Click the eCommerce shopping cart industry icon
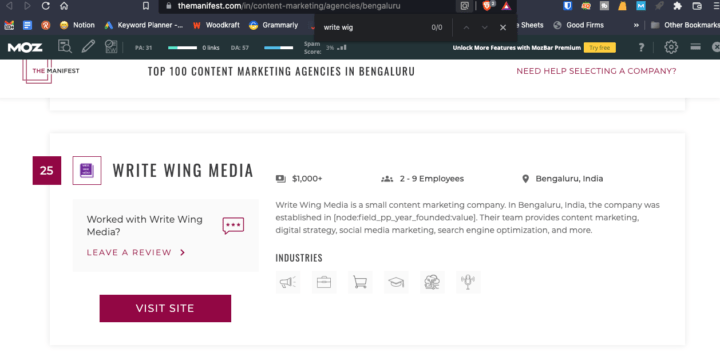Image resolution: width=720 pixels, height=360 pixels. (360, 282)
